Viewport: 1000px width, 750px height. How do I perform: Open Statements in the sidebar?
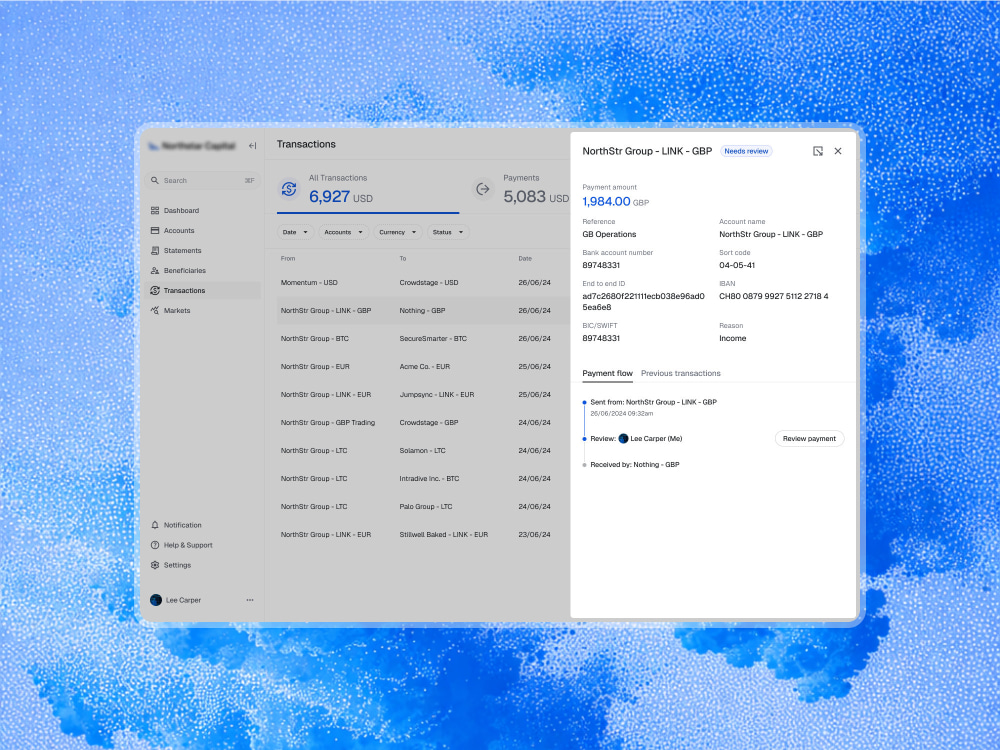tap(202, 251)
